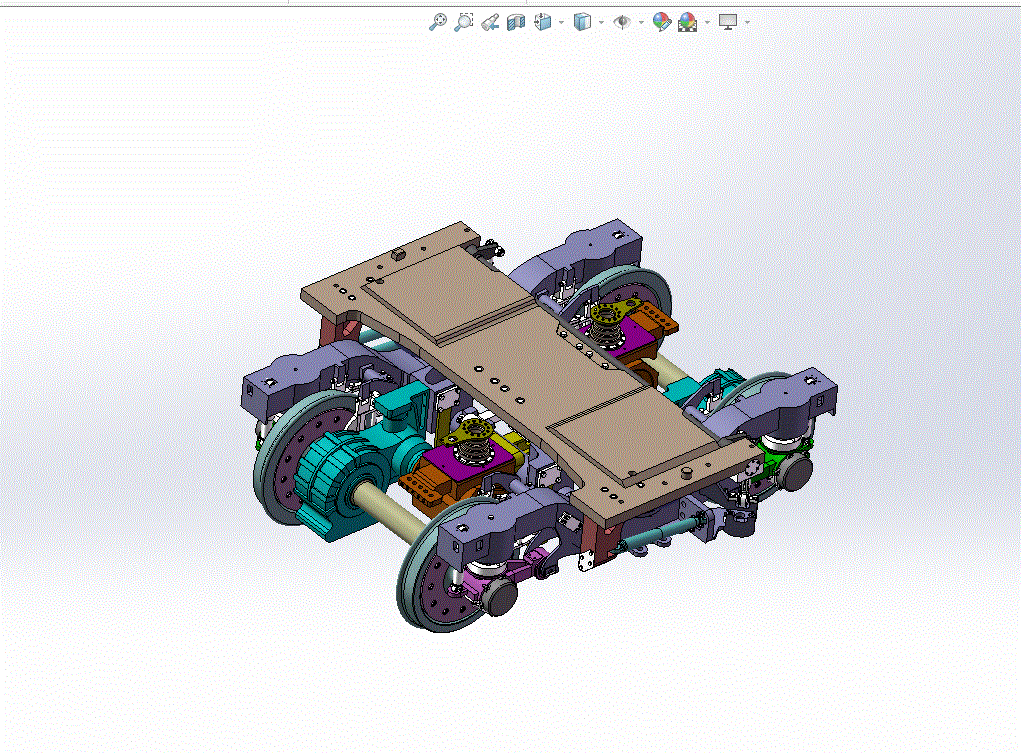The width and height of the screenshot is (1021, 753).
Task: Click the Display Style cube icon
Action: [x=582, y=22]
